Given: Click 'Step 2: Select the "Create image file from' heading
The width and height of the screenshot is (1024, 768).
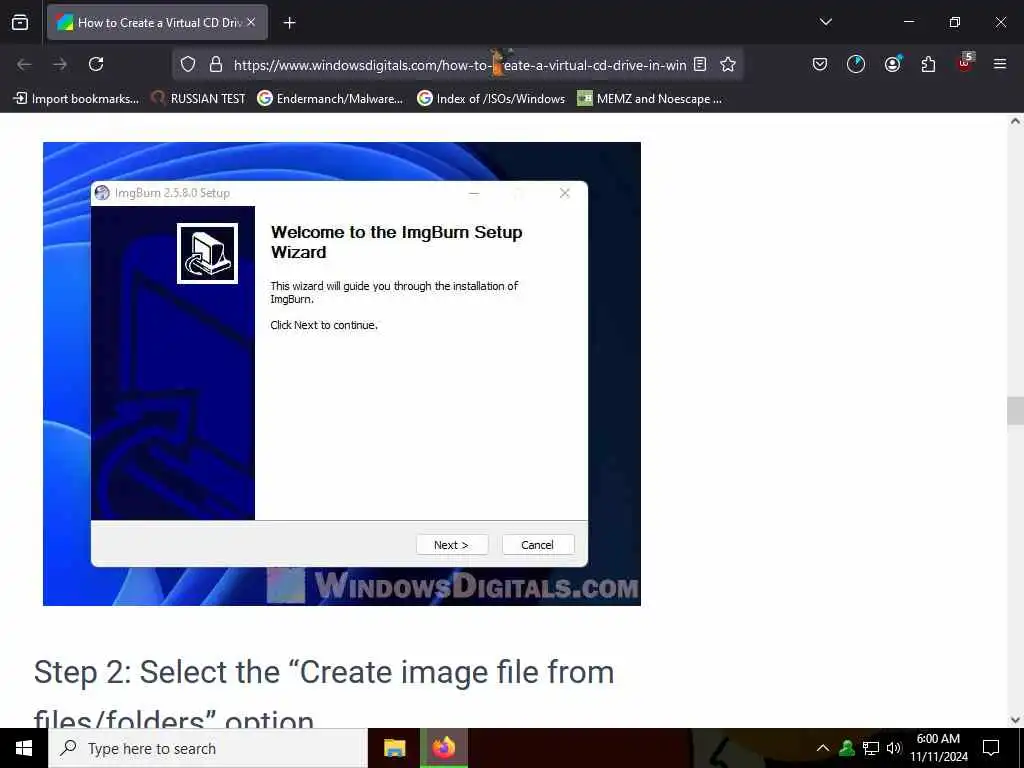Looking at the screenshot, I should pos(324,672).
